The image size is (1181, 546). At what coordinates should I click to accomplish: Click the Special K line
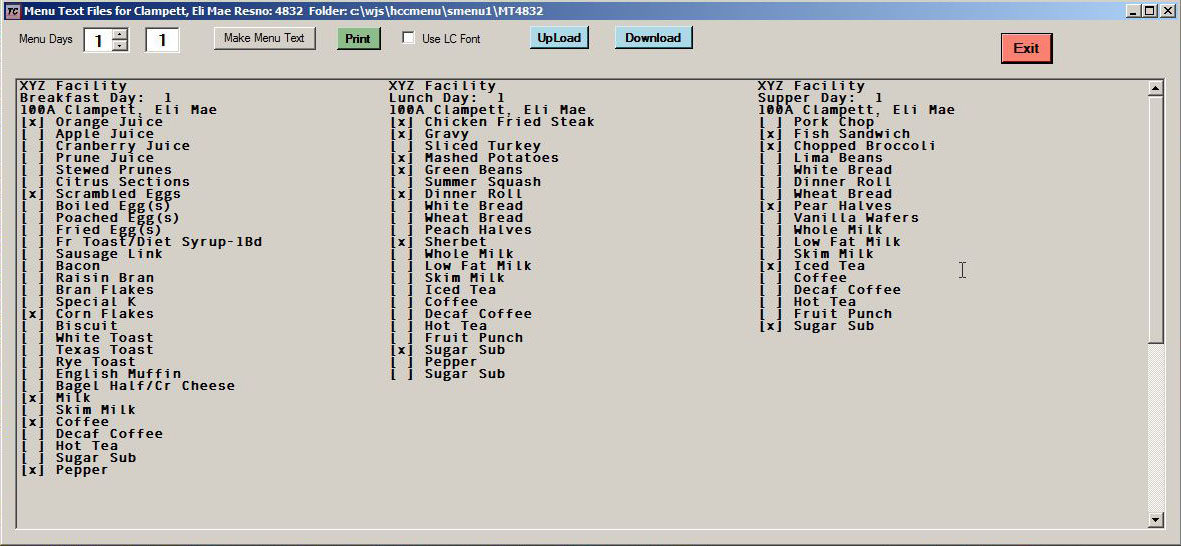click(x=78, y=302)
